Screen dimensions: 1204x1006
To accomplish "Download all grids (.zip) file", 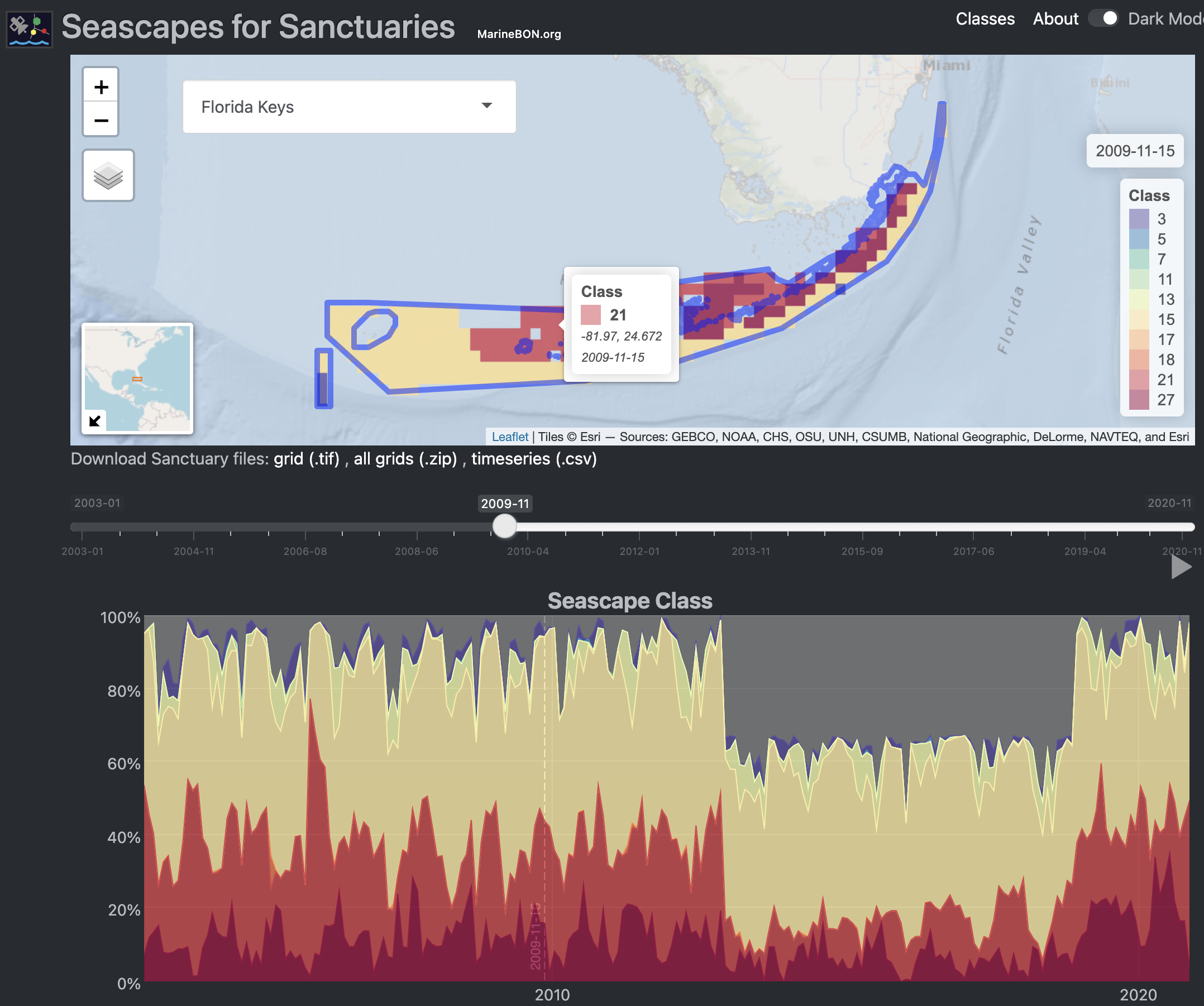I will click(x=405, y=458).
